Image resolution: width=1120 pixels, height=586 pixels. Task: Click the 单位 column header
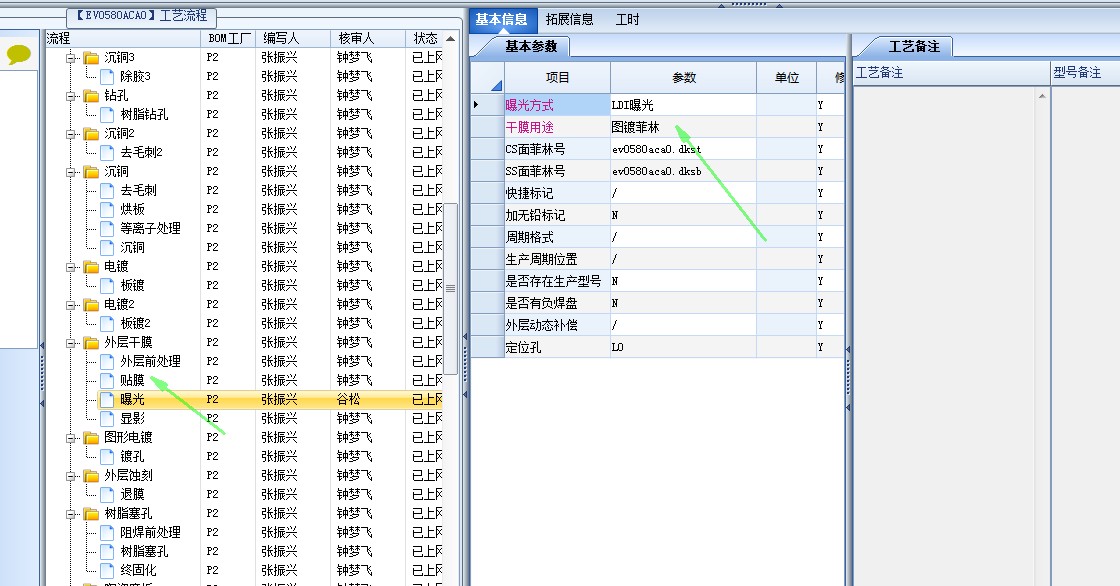pyautogui.click(x=786, y=77)
